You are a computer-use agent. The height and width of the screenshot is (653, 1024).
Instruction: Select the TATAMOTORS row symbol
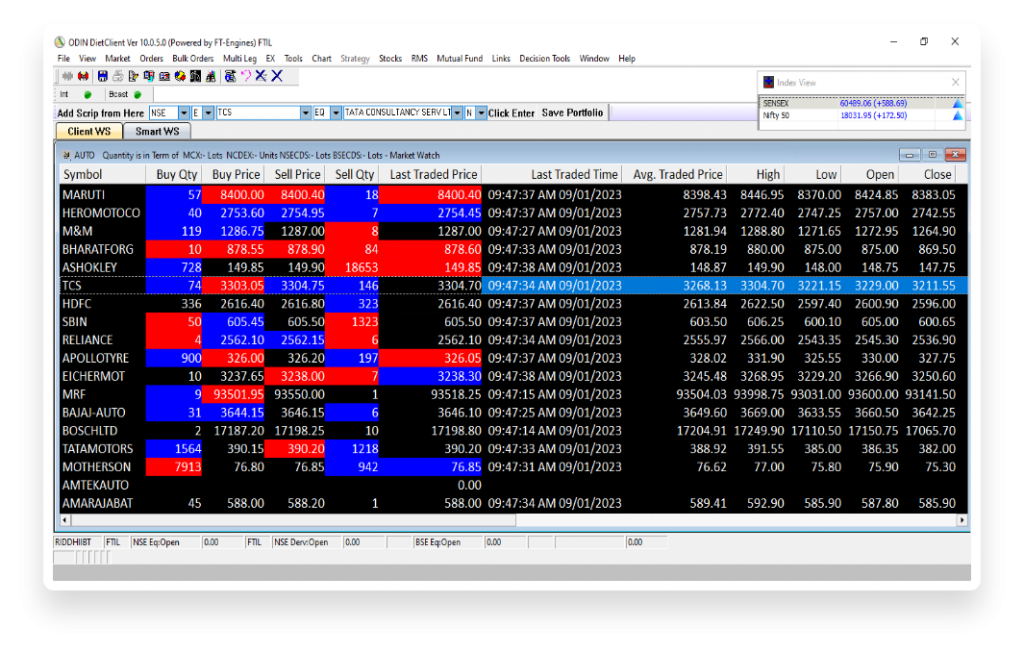tap(97, 449)
